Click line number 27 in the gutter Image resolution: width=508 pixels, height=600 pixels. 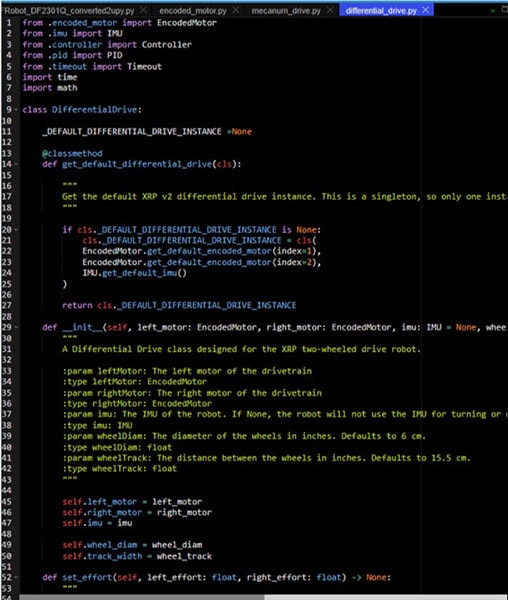coord(7,305)
